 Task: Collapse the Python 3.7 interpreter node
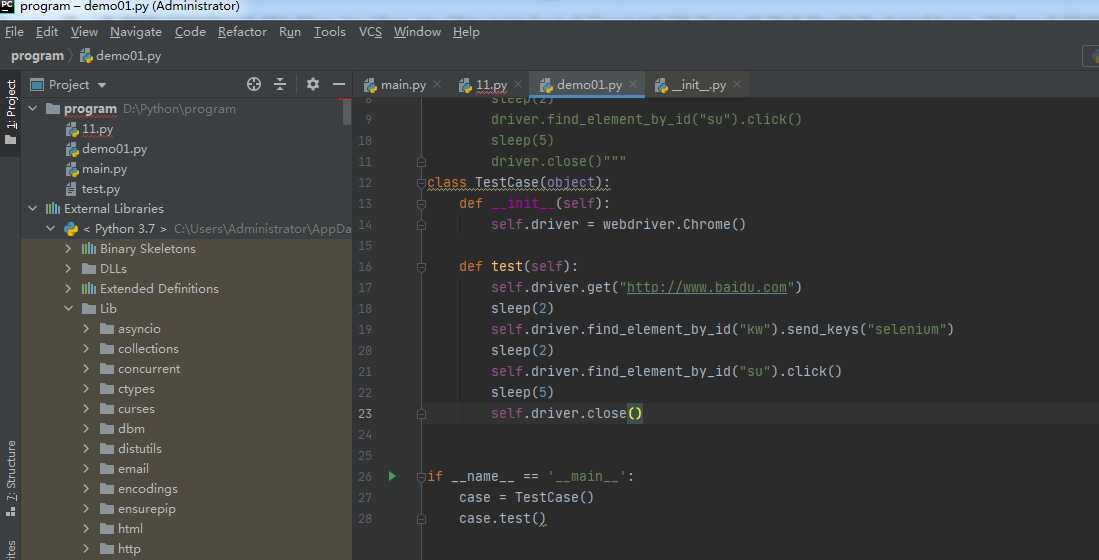pos(50,228)
